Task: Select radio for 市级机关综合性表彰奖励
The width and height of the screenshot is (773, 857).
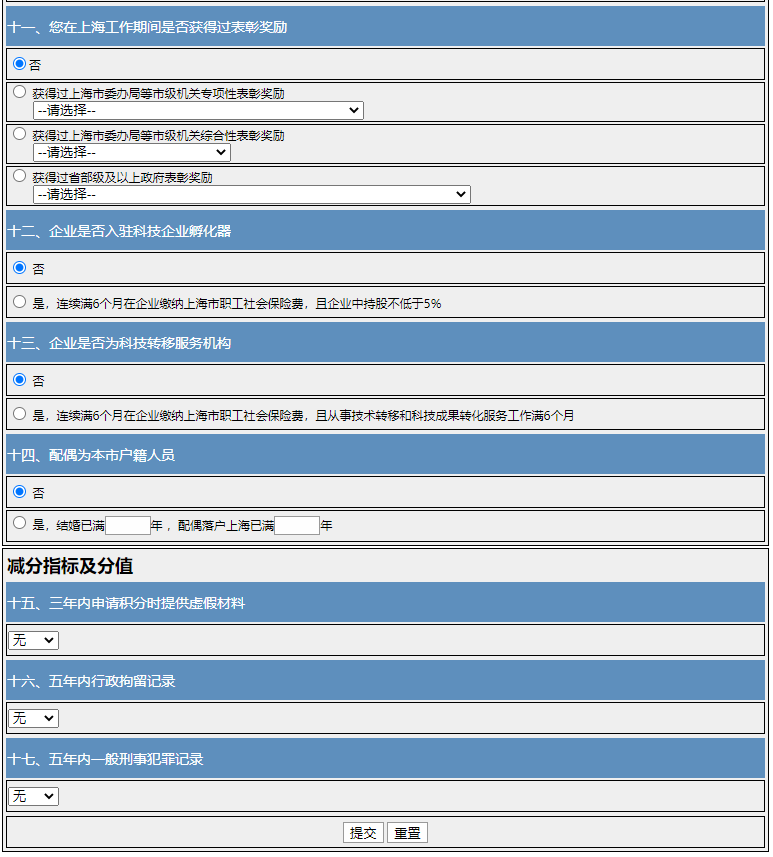Action: 20,134
